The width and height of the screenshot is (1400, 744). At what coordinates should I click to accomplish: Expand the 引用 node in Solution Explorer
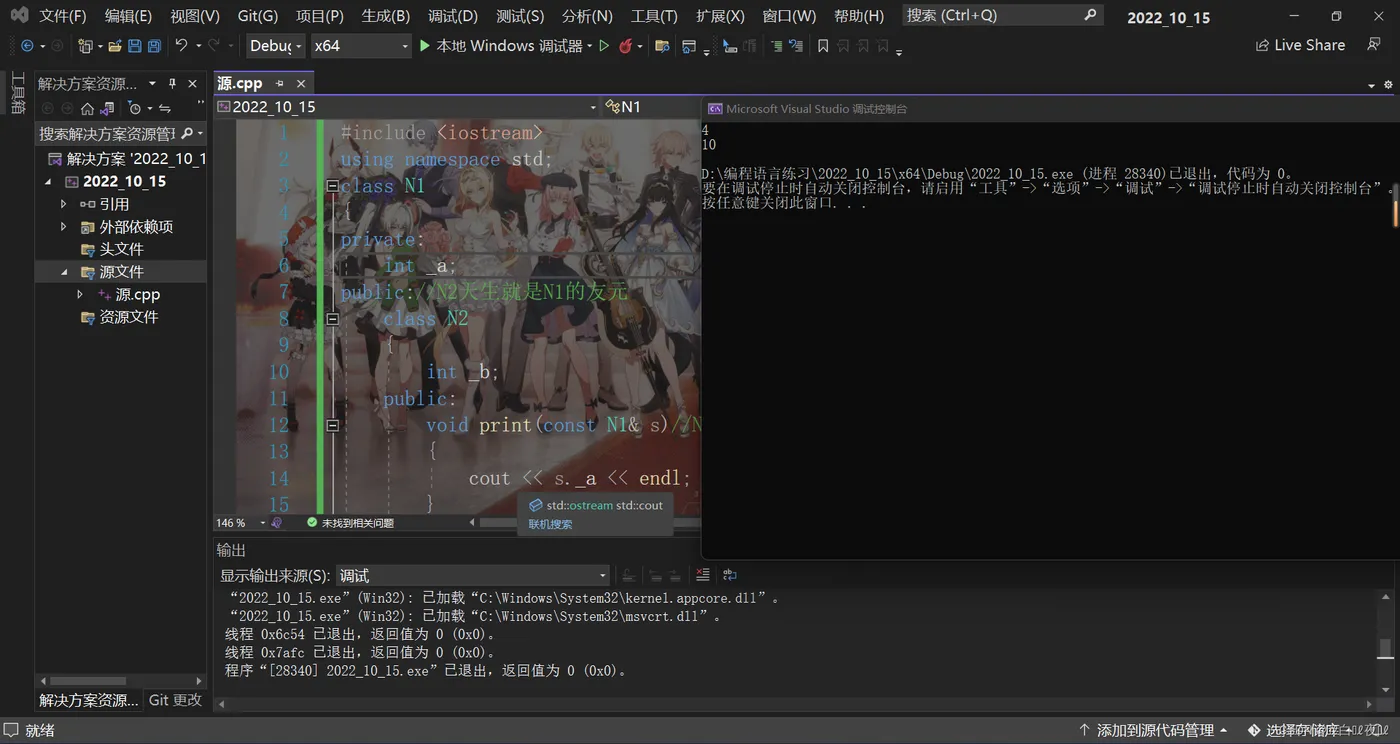tap(64, 204)
